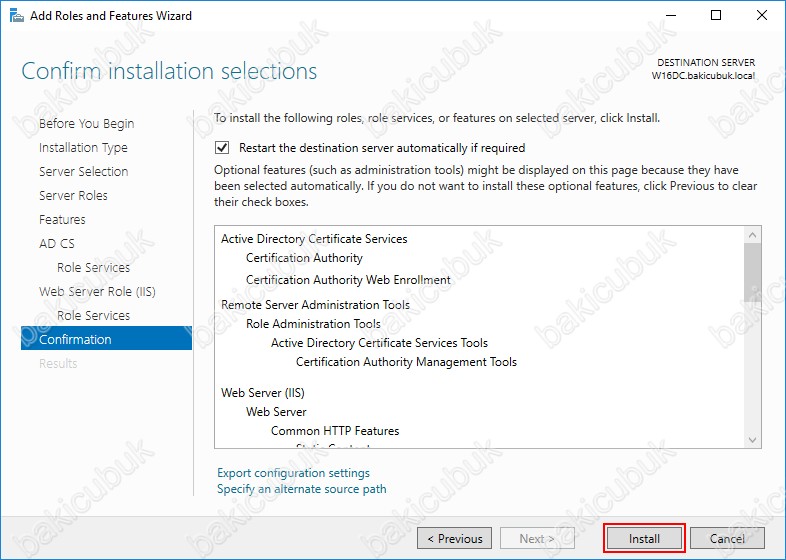Select Remote Server Administration Tools row
Image resolution: width=786 pixels, height=560 pixels.
[x=315, y=305]
